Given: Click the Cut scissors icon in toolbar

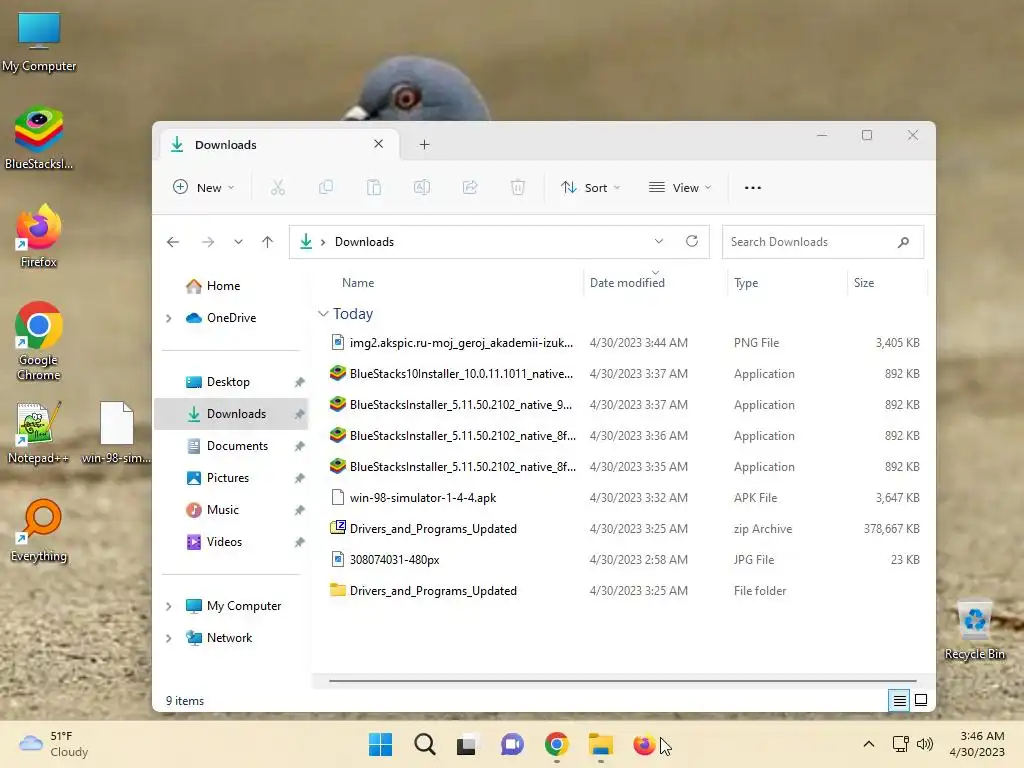Looking at the screenshot, I should click(x=278, y=188).
